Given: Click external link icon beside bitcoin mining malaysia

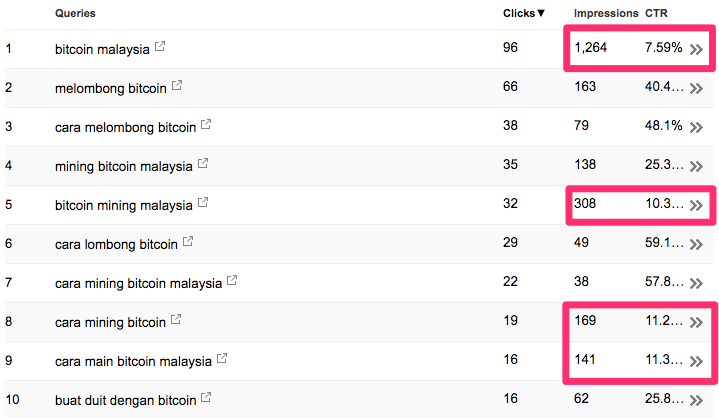Looking at the screenshot, I should [x=202, y=203].
